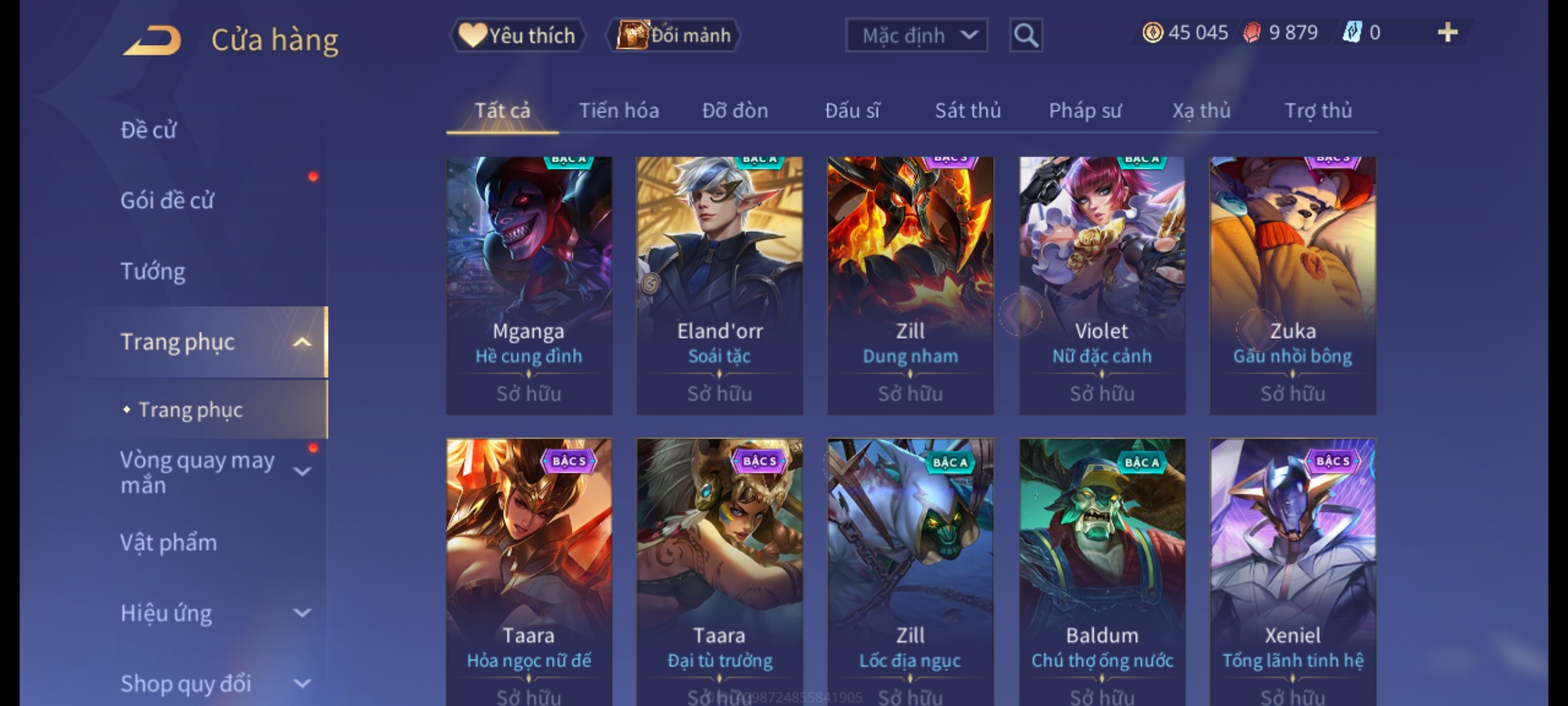Image resolution: width=1568 pixels, height=706 pixels.
Task: Switch to the Pháp sư tab
Action: pyautogui.click(x=1085, y=110)
